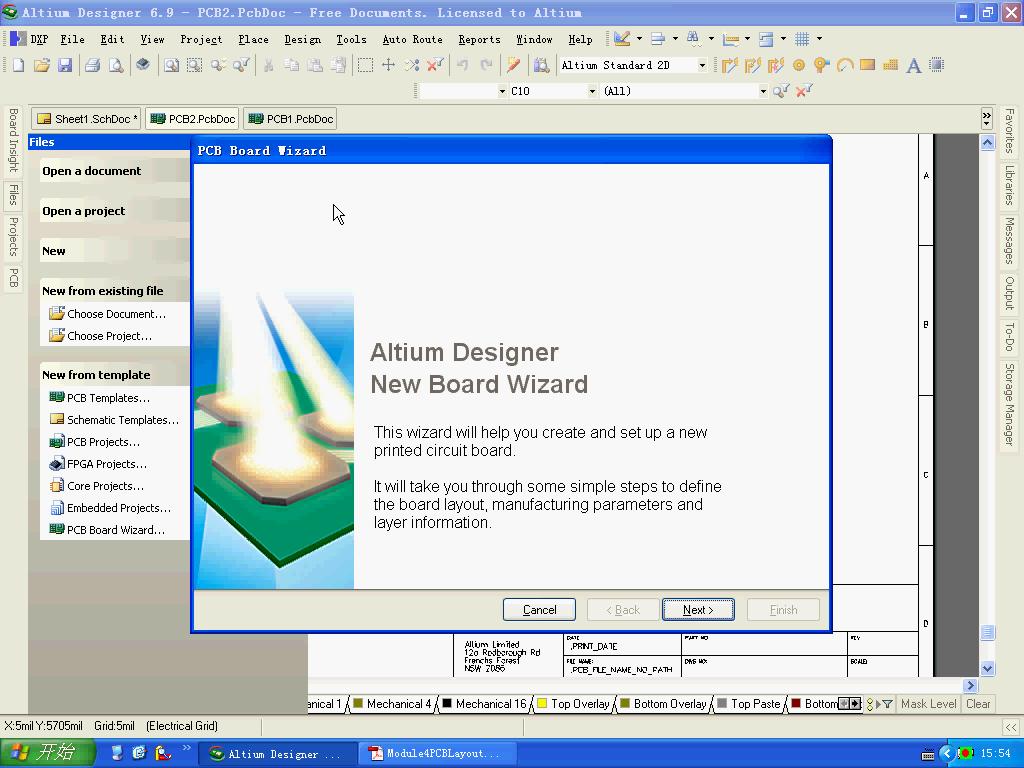The width and height of the screenshot is (1024, 768).
Task: Open the Reports menu
Action: (x=479, y=39)
